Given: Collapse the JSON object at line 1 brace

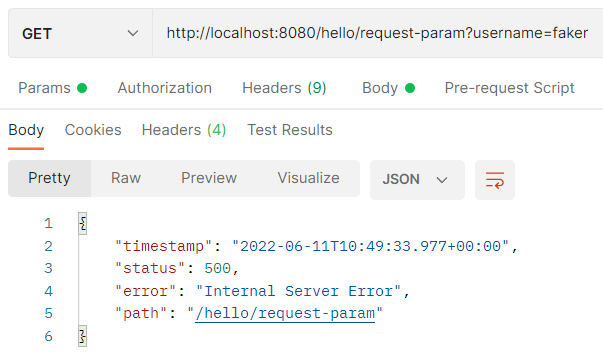Looking at the screenshot, I should point(82,223).
